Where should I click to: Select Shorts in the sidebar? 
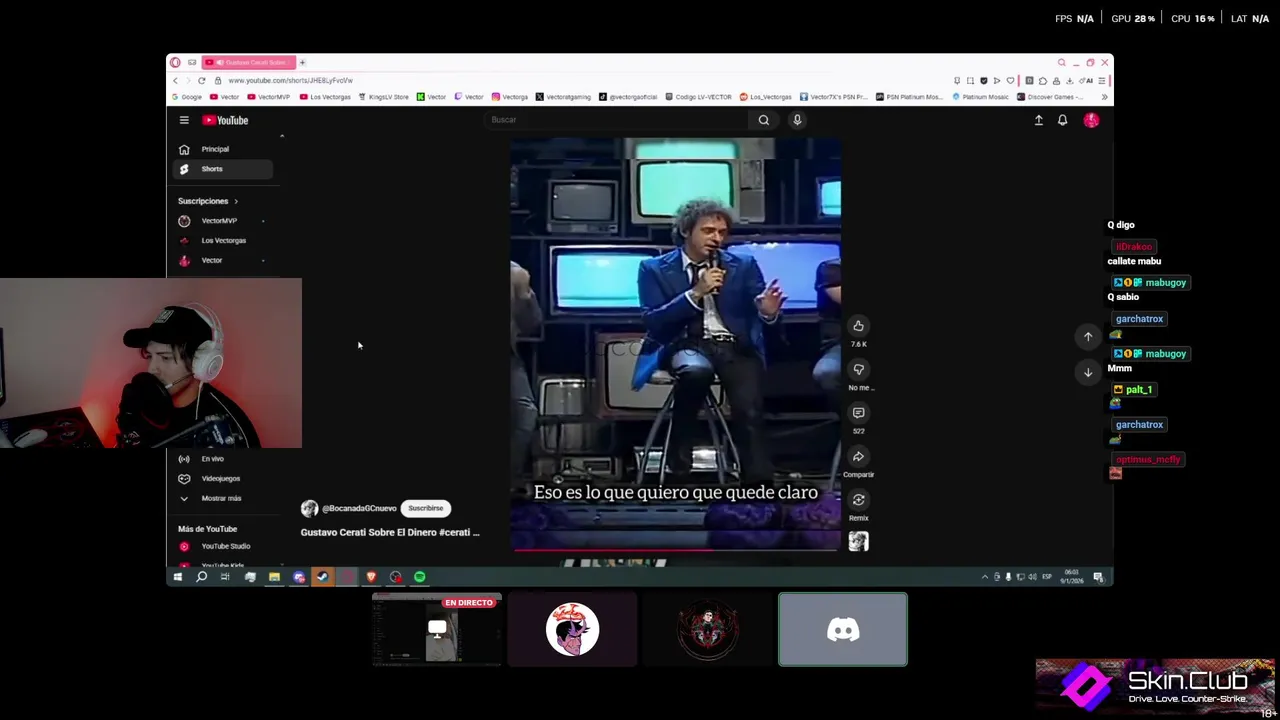coord(225,169)
